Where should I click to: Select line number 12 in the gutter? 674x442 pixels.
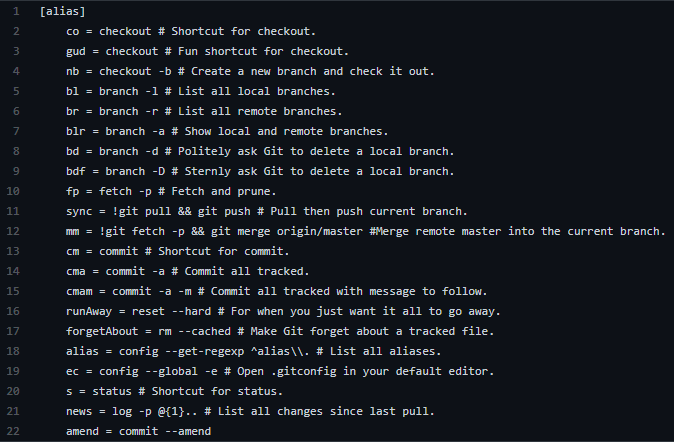pos(13,231)
